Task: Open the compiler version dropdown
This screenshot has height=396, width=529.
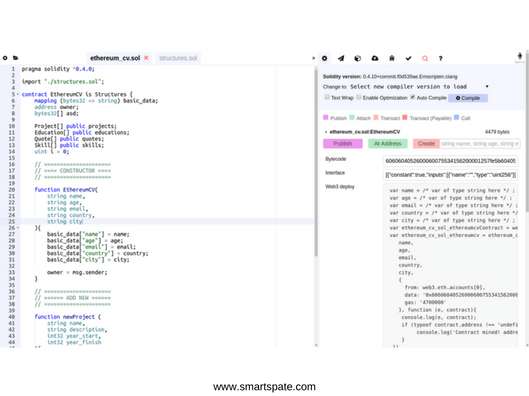Action: pyautogui.click(x=419, y=87)
